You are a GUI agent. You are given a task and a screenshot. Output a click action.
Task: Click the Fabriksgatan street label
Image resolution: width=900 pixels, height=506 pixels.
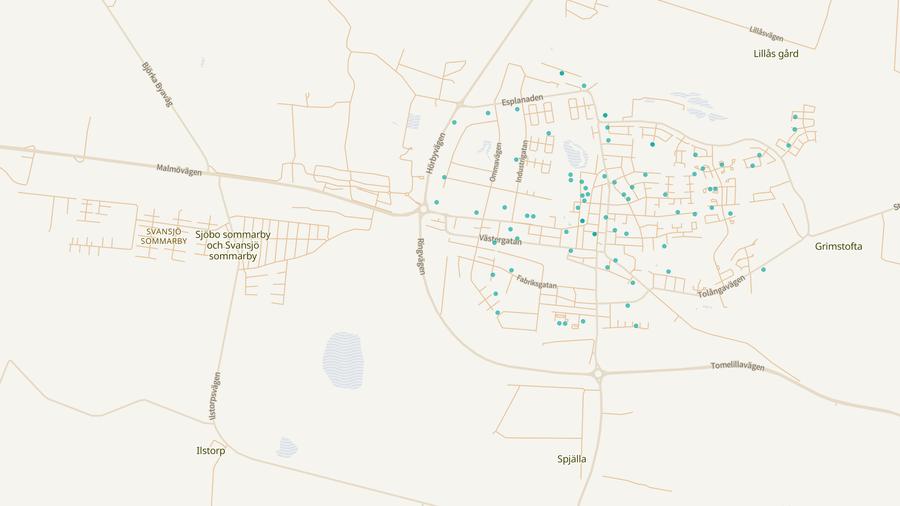coord(536,284)
